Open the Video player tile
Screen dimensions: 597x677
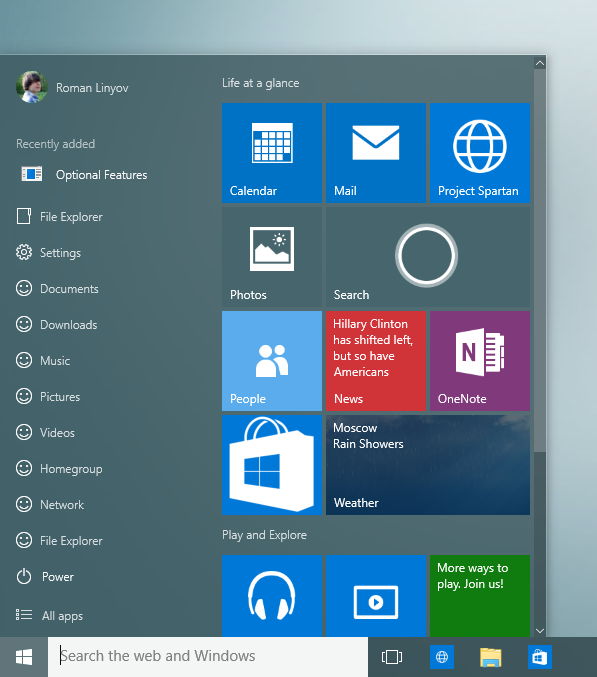tap(376, 596)
